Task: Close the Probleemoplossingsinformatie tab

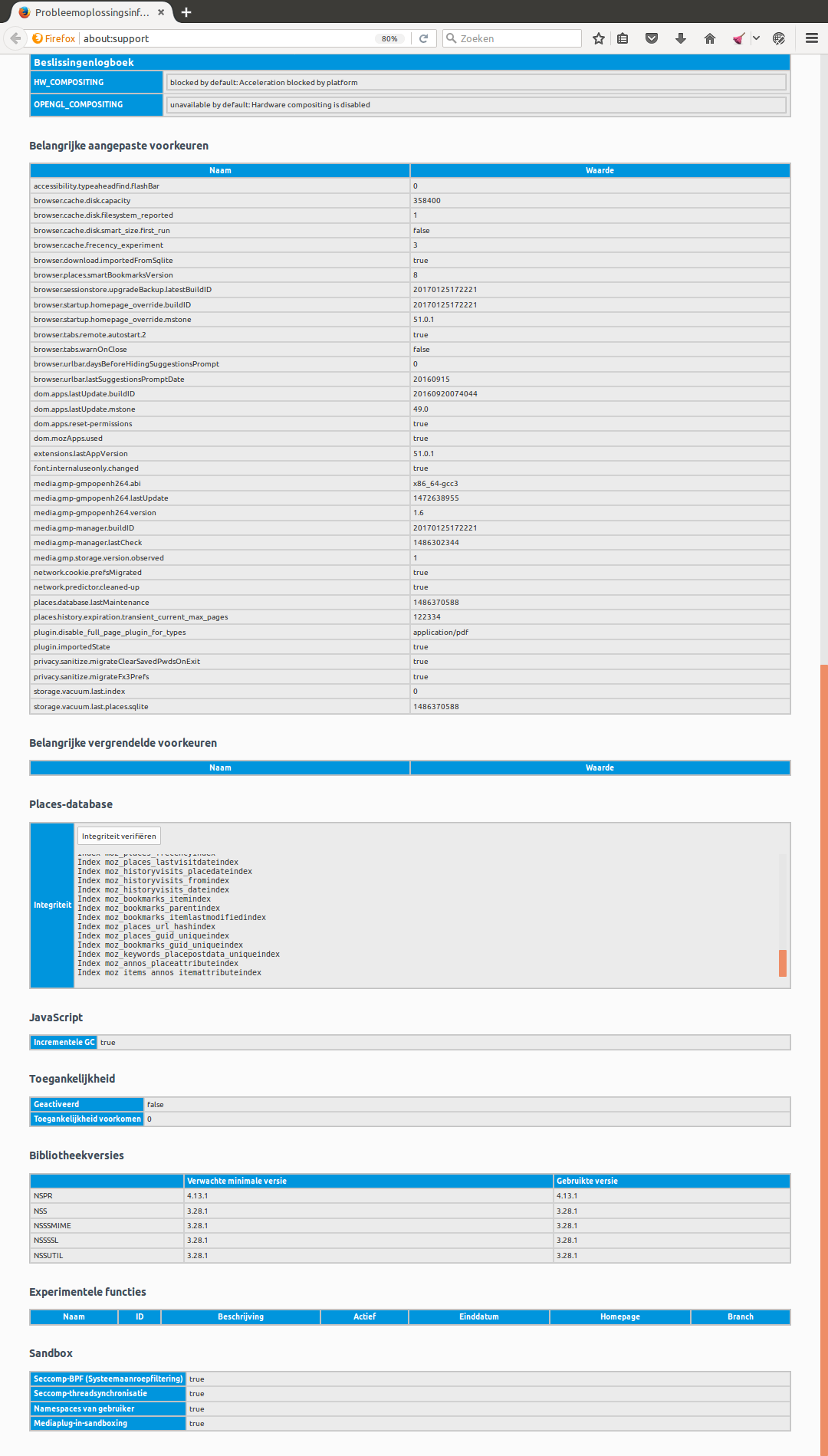Action: coord(161,12)
